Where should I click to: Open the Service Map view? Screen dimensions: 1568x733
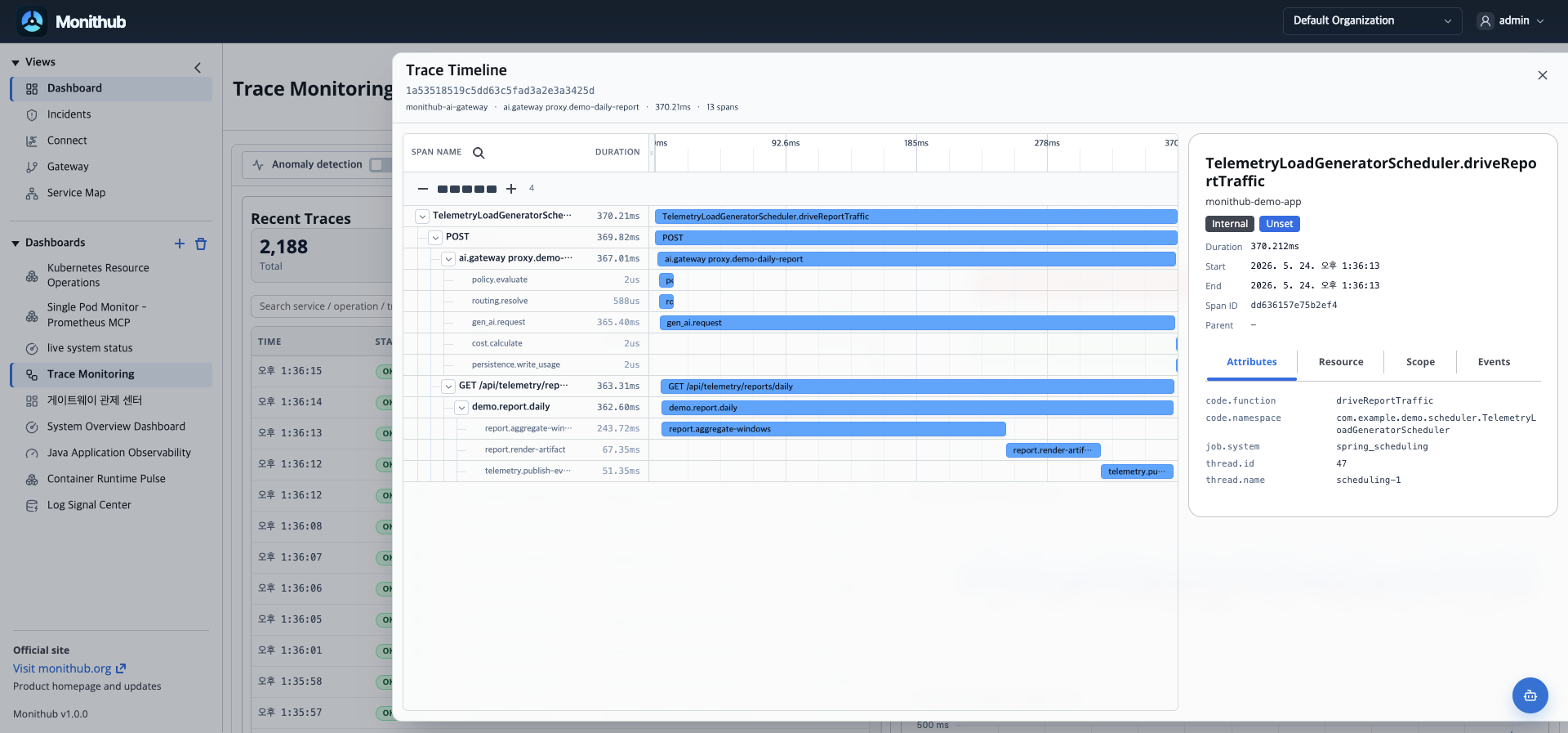click(x=76, y=193)
